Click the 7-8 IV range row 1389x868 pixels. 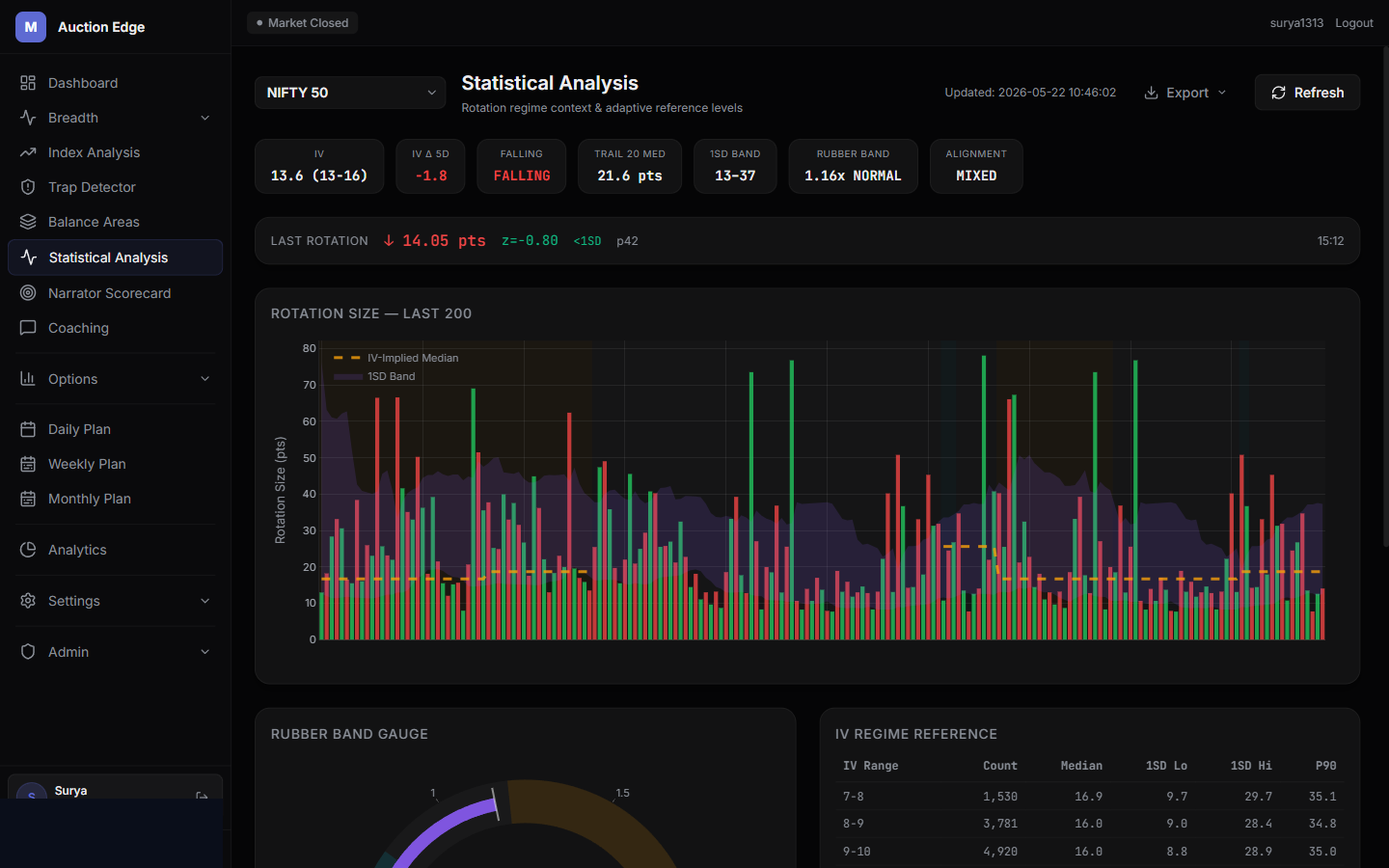(x=1090, y=797)
